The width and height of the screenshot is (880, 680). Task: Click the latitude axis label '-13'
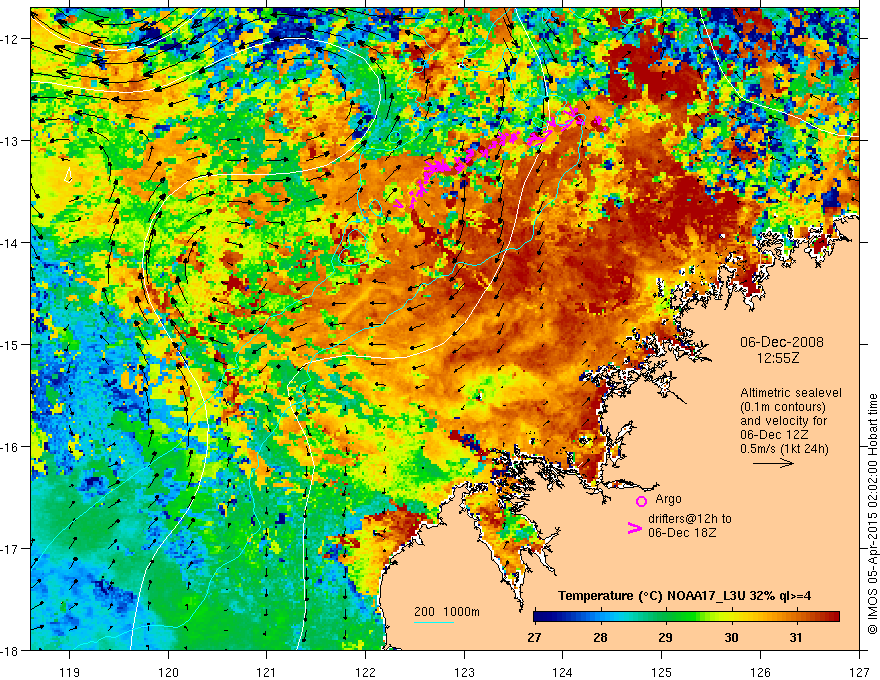10,141
